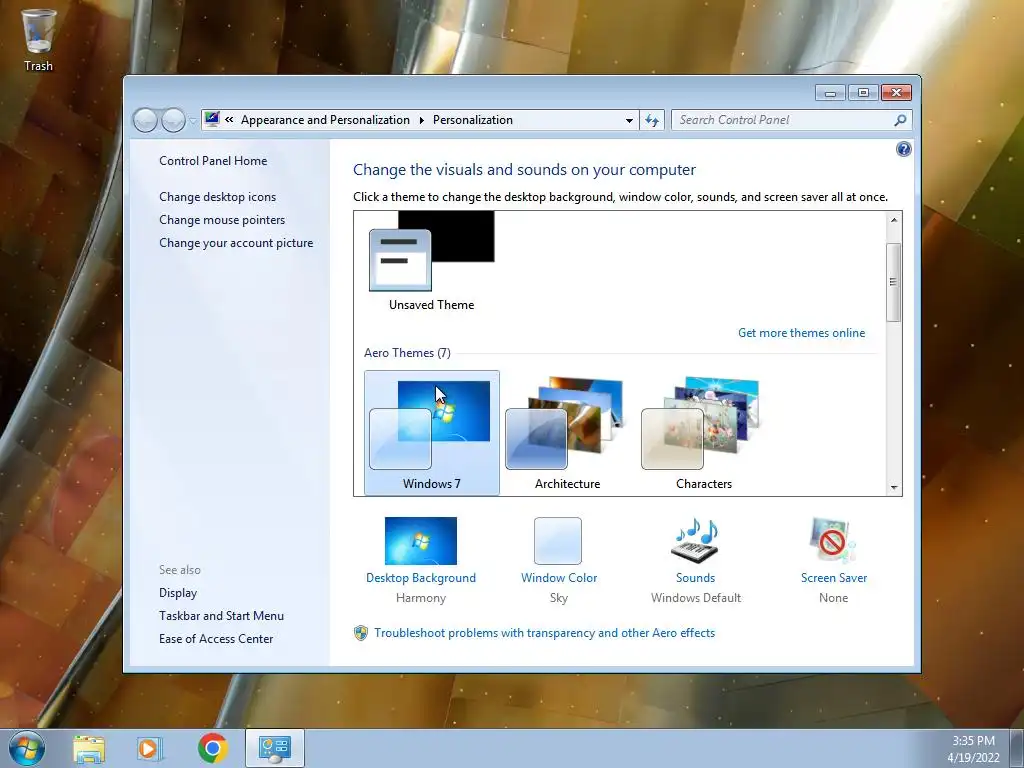1024x768 pixels.
Task: Open the Start menu orb
Action: (x=27, y=748)
